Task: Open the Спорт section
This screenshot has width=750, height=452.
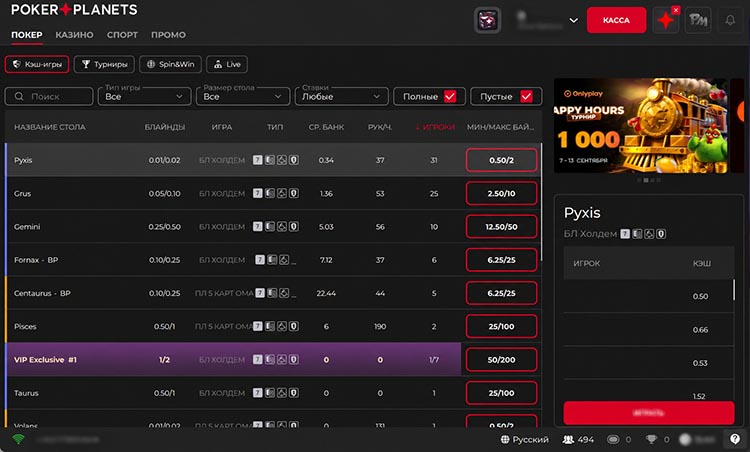Action: click(x=122, y=35)
